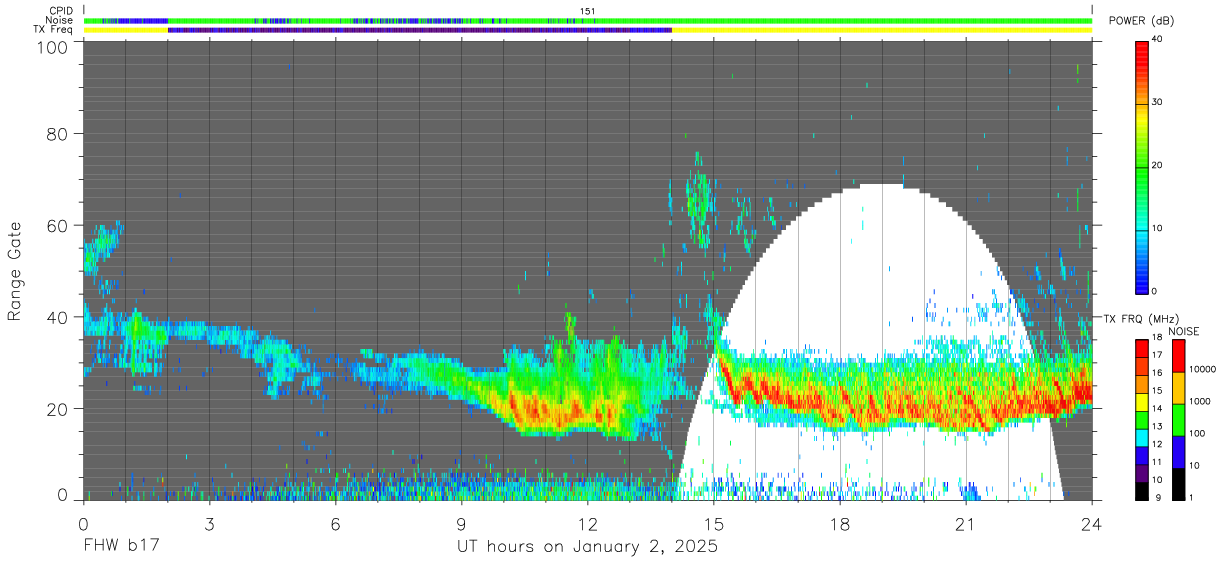Select the 12 tick on the UT hours axis

tap(588, 523)
